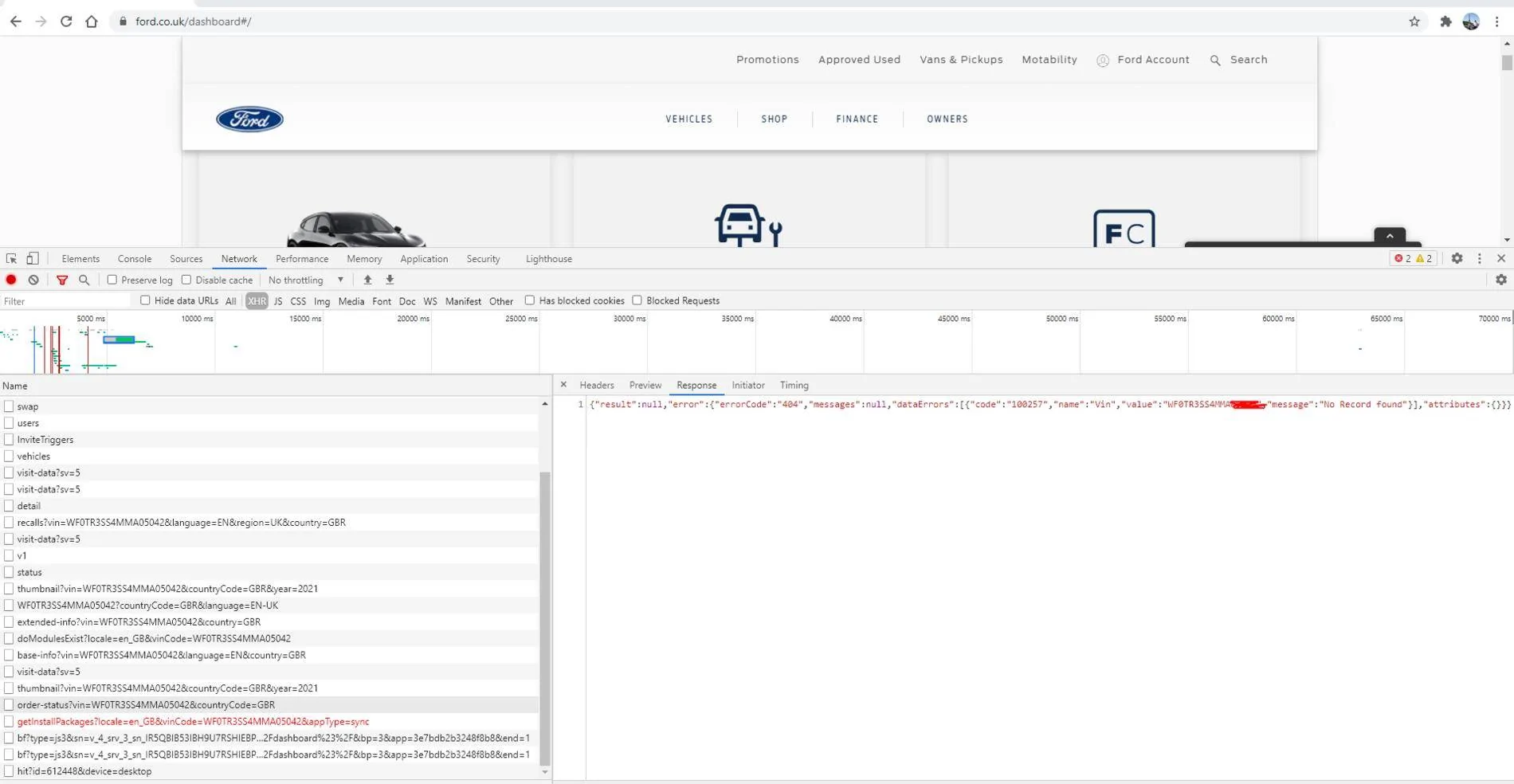Screen dimensions: 1514x784
Task: Open Chrome three-dot menu
Action: tap(1496, 22)
